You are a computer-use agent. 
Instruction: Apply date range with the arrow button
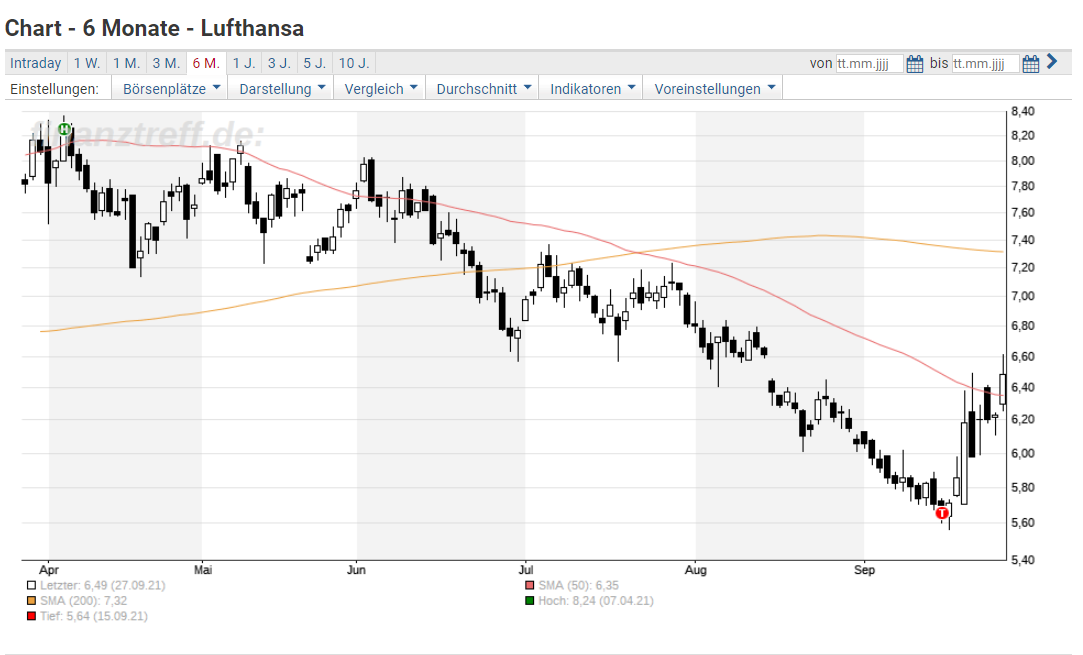coord(1052,61)
